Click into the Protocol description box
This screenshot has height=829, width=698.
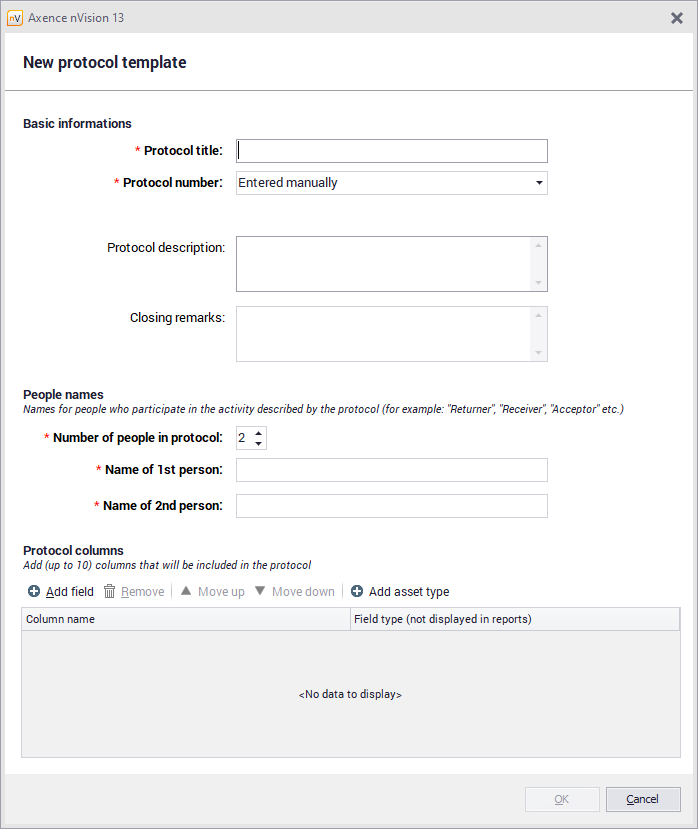pos(384,264)
